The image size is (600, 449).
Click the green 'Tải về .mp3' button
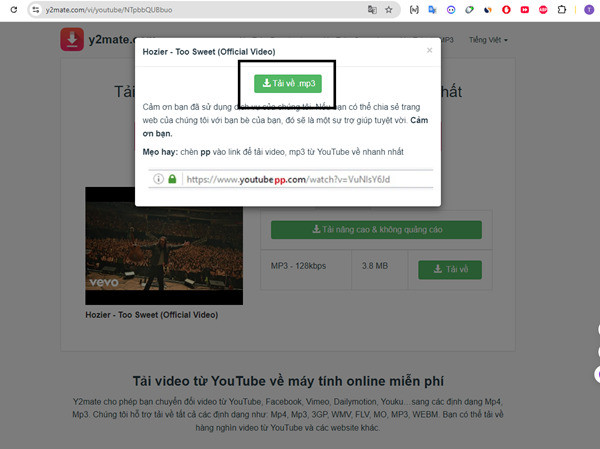tap(288, 83)
